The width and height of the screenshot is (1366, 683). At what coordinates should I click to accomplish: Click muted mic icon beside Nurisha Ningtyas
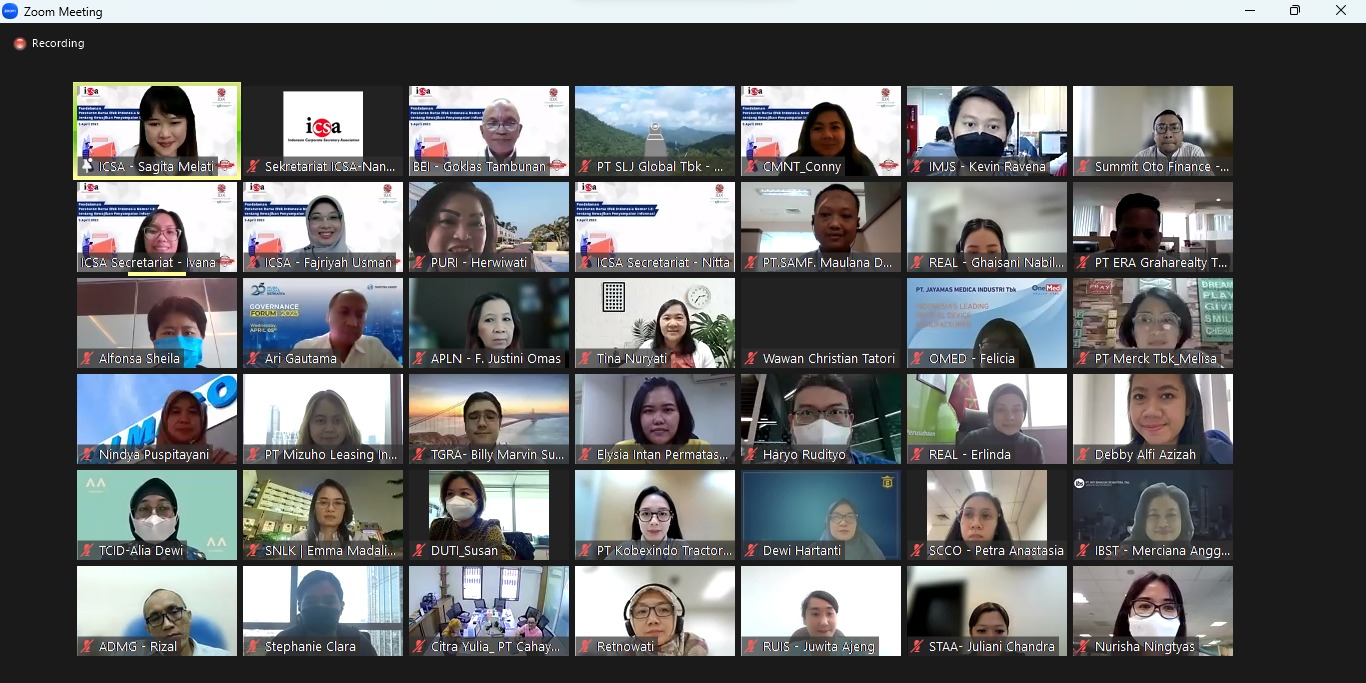point(1084,647)
